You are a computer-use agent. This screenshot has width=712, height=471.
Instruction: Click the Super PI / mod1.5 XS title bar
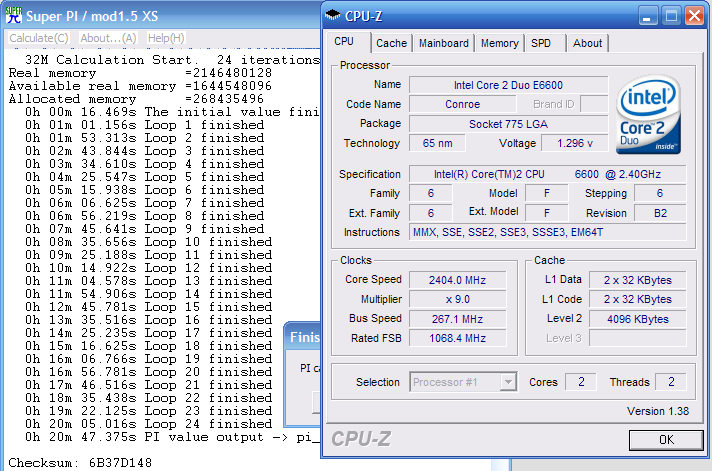pyautogui.click(x=163, y=16)
